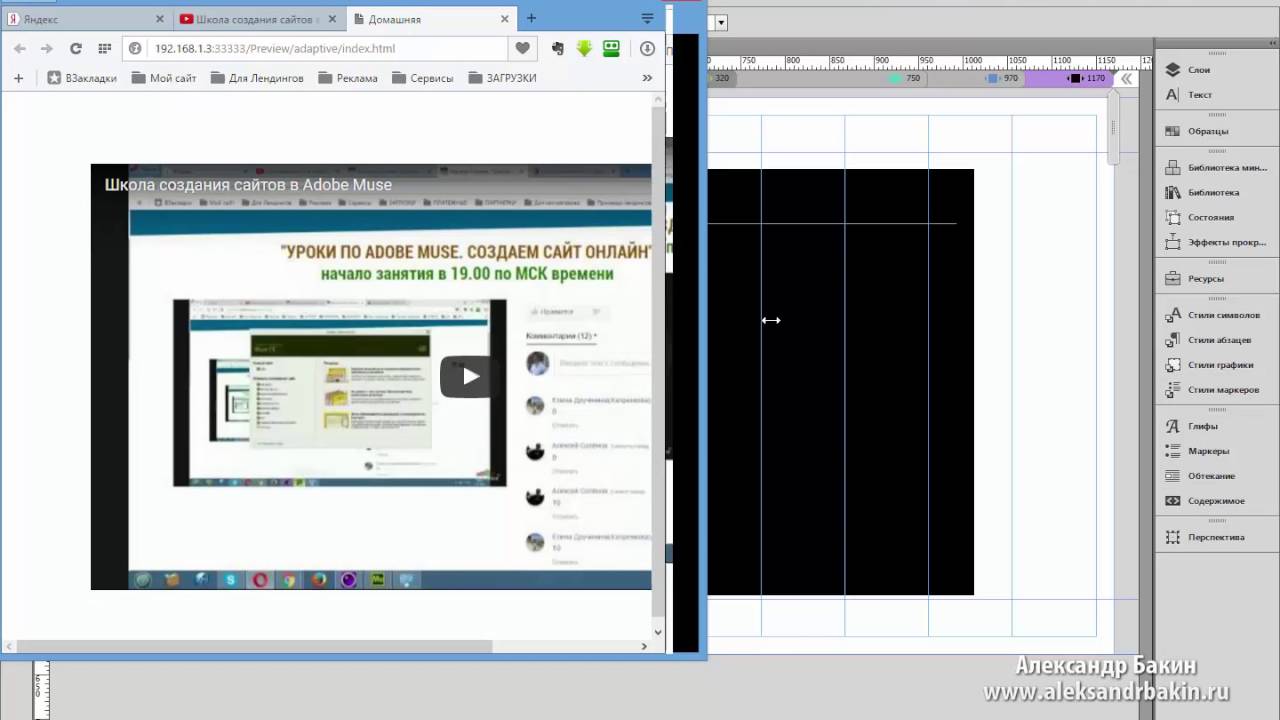
Task: Open the Текст panel
Action: pyautogui.click(x=1189, y=95)
